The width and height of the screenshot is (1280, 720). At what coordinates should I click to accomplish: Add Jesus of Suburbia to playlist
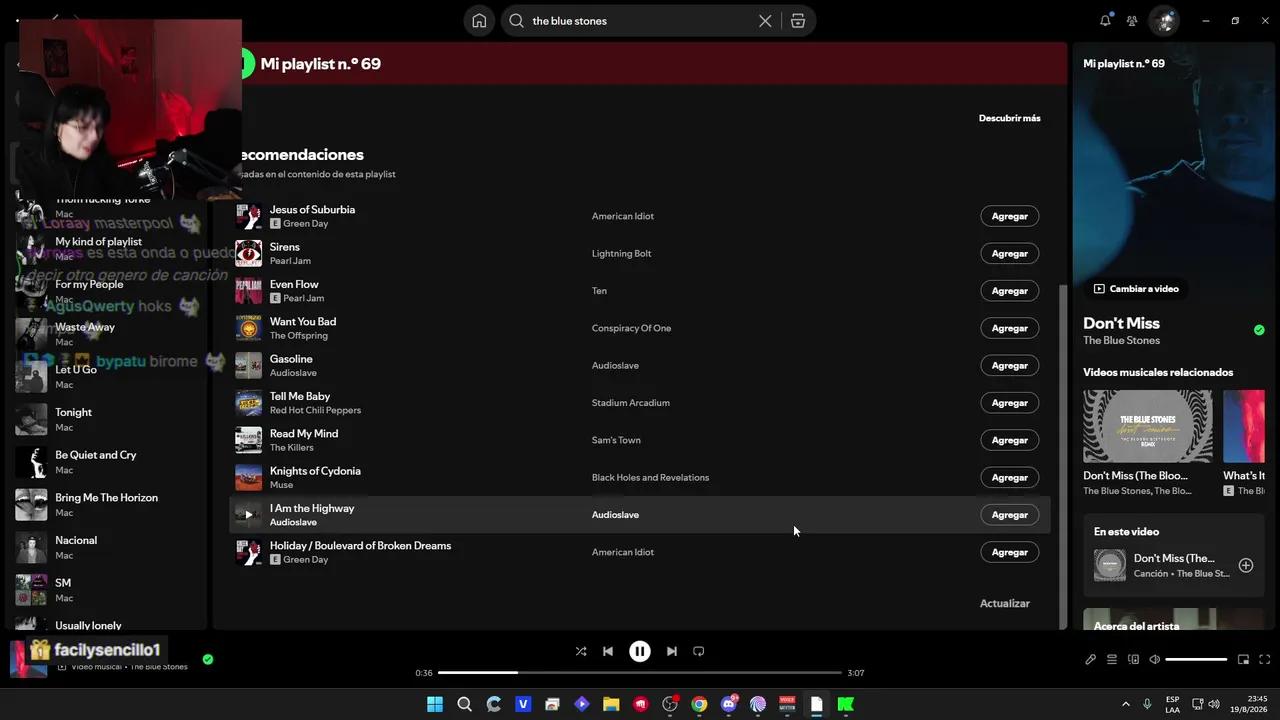1009,216
